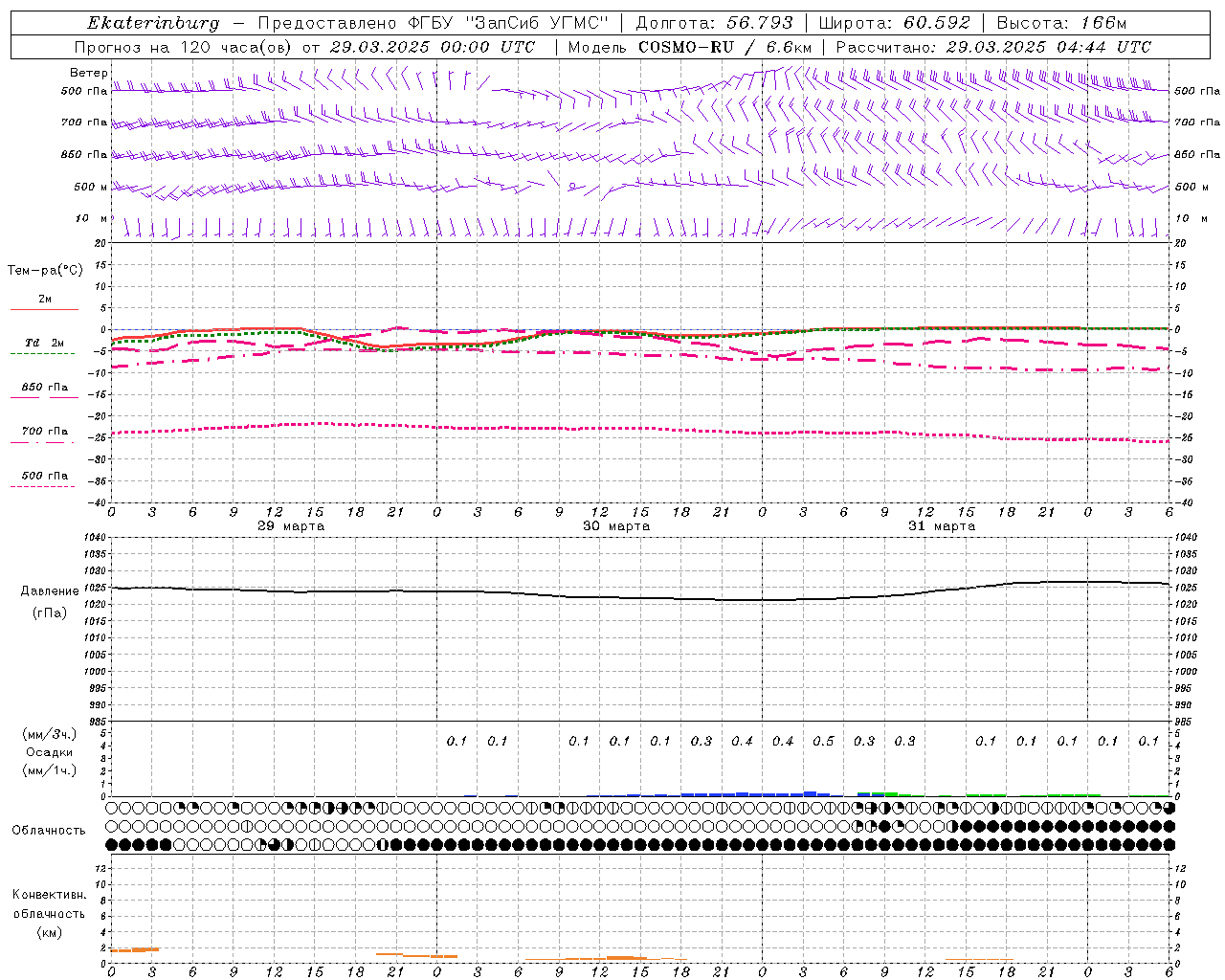
Task: Click the 29 марта date label
Action: tap(291, 526)
